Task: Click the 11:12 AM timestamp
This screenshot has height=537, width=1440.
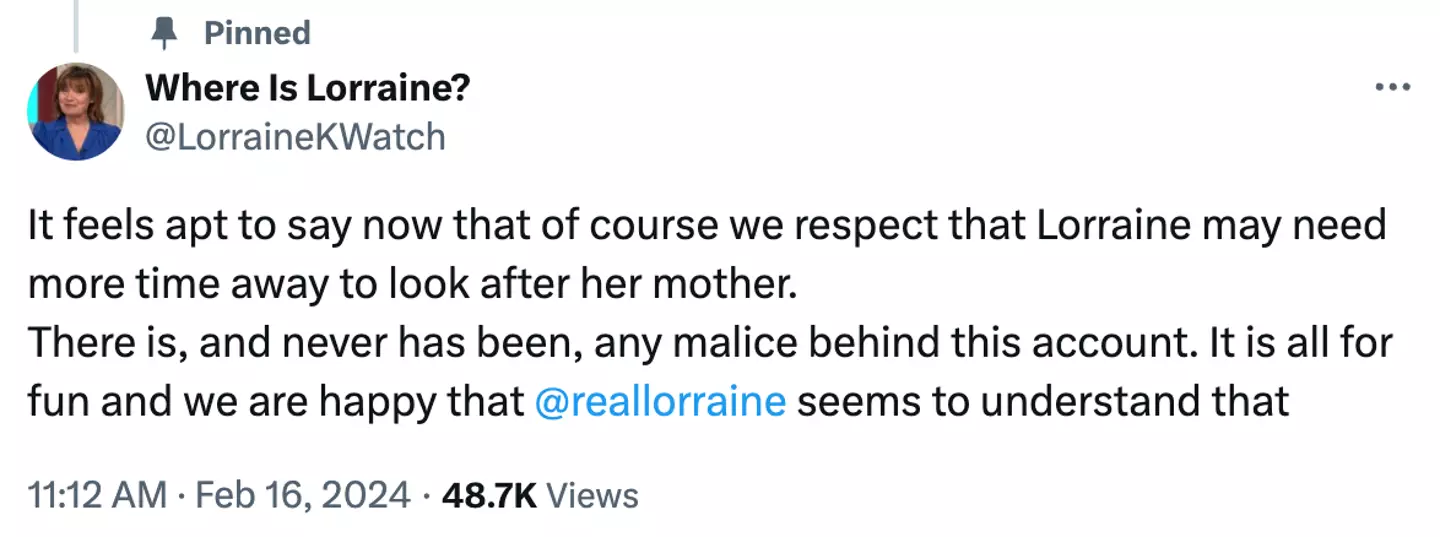Action: [96, 495]
